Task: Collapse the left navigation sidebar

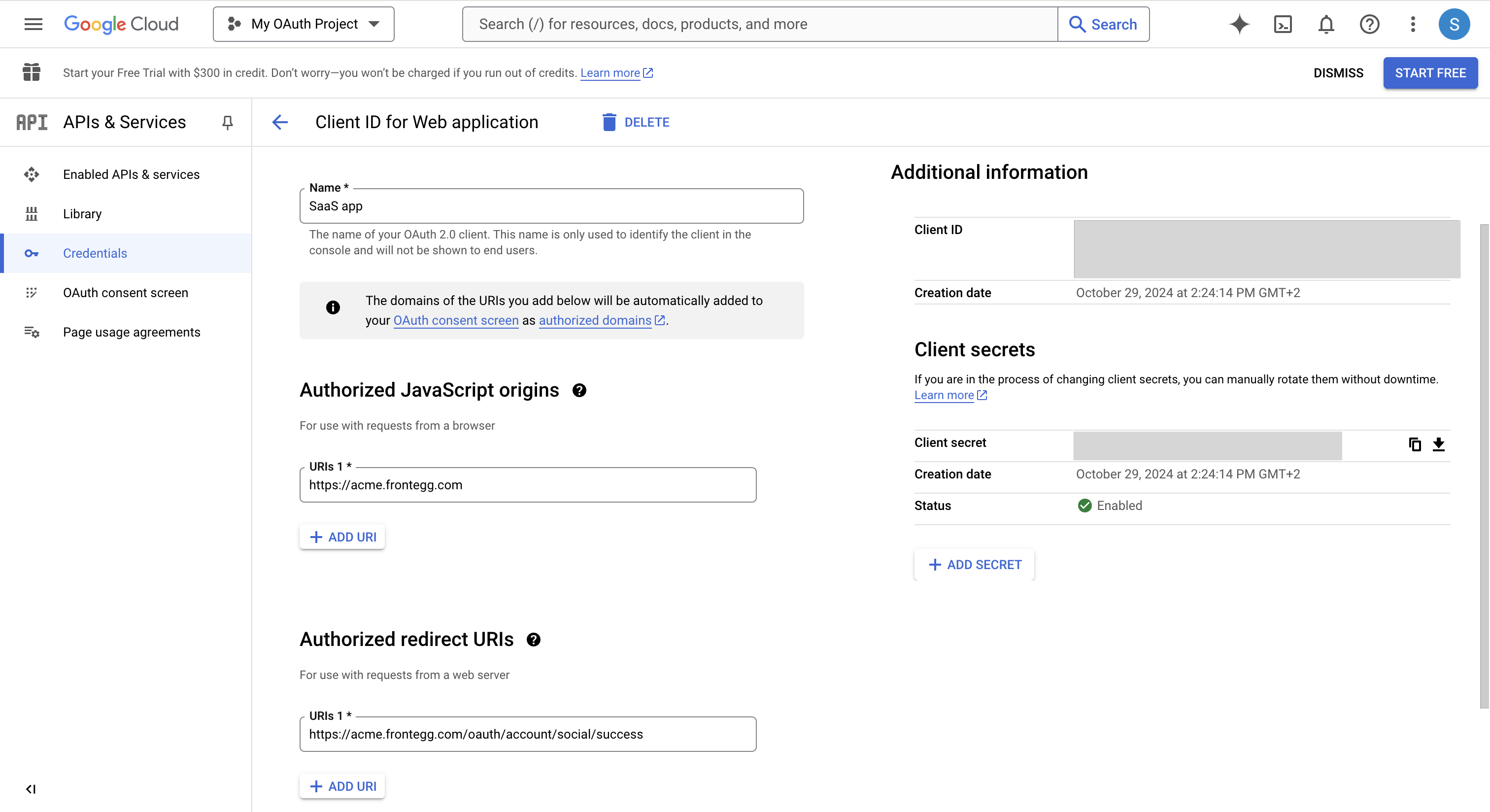Action: (x=31, y=789)
